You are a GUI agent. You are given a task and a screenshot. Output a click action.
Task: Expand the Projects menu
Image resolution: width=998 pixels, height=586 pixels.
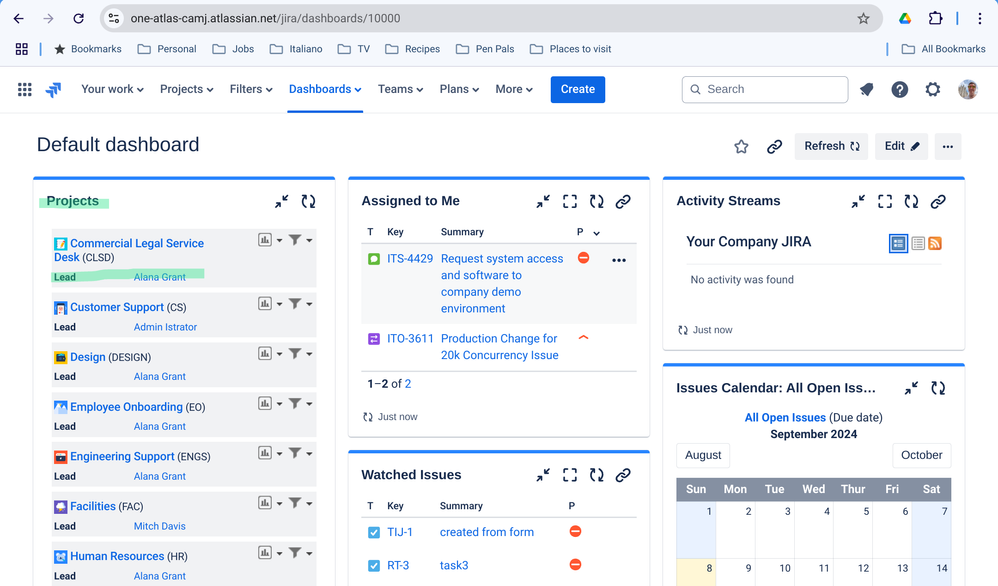[186, 90]
